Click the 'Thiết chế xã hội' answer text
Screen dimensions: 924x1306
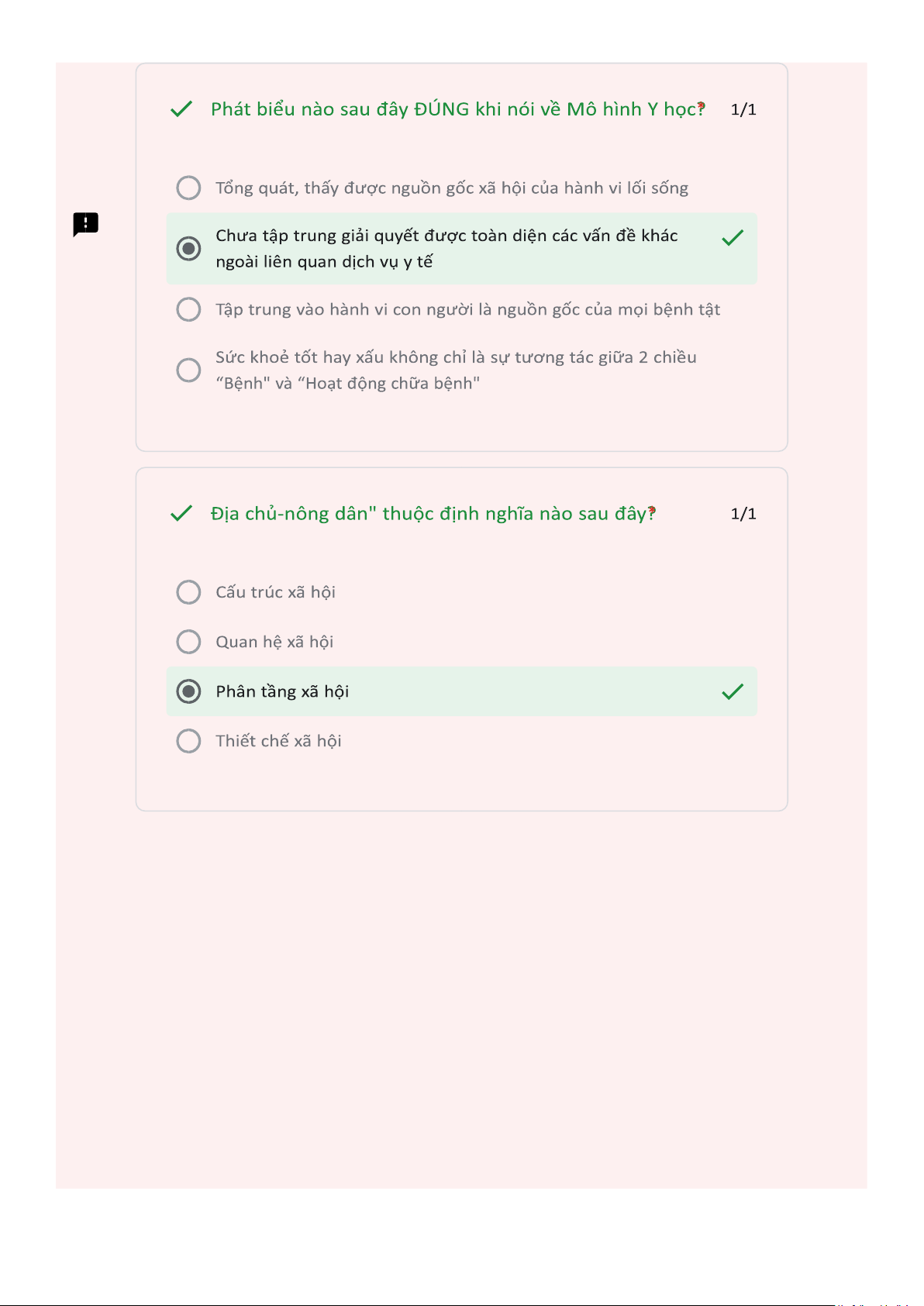point(278,741)
